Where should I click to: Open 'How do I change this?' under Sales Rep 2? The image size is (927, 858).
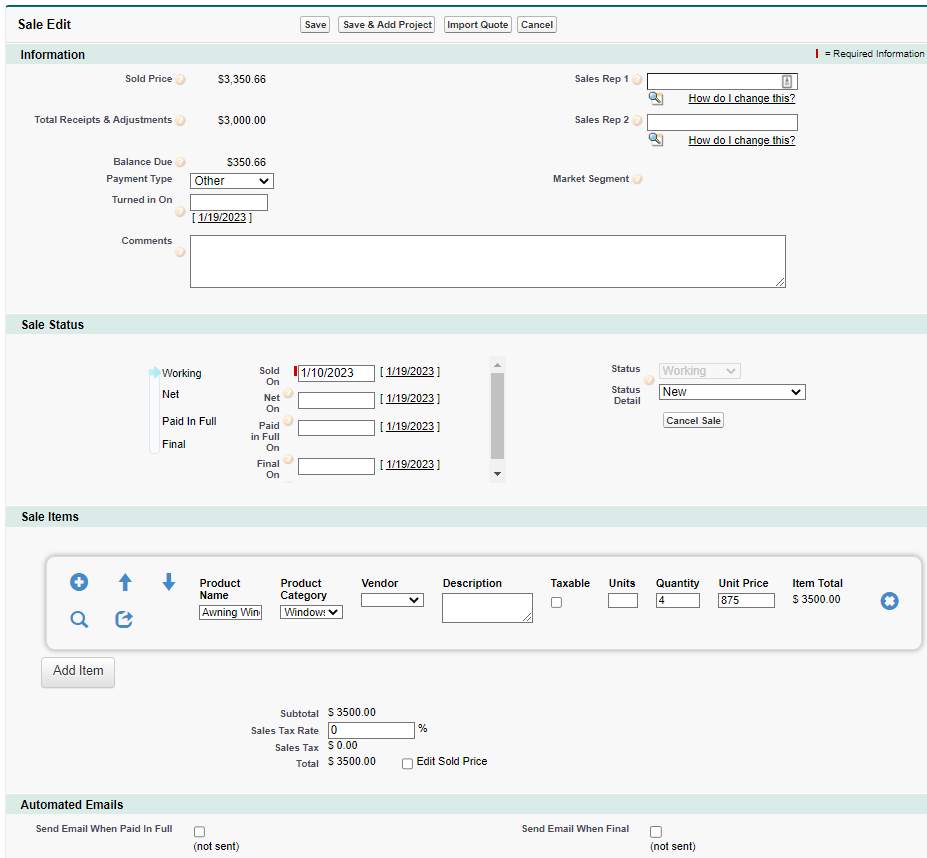(742, 140)
